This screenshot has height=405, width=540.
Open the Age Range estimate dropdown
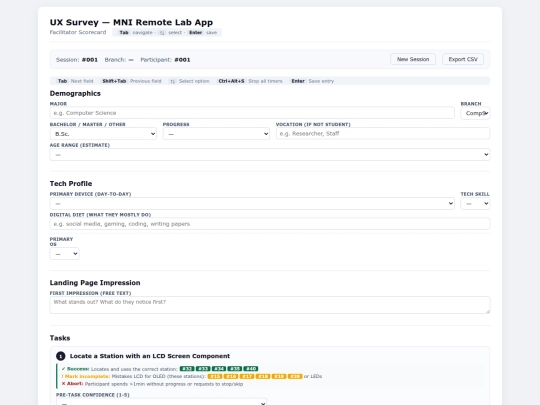[270, 155]
